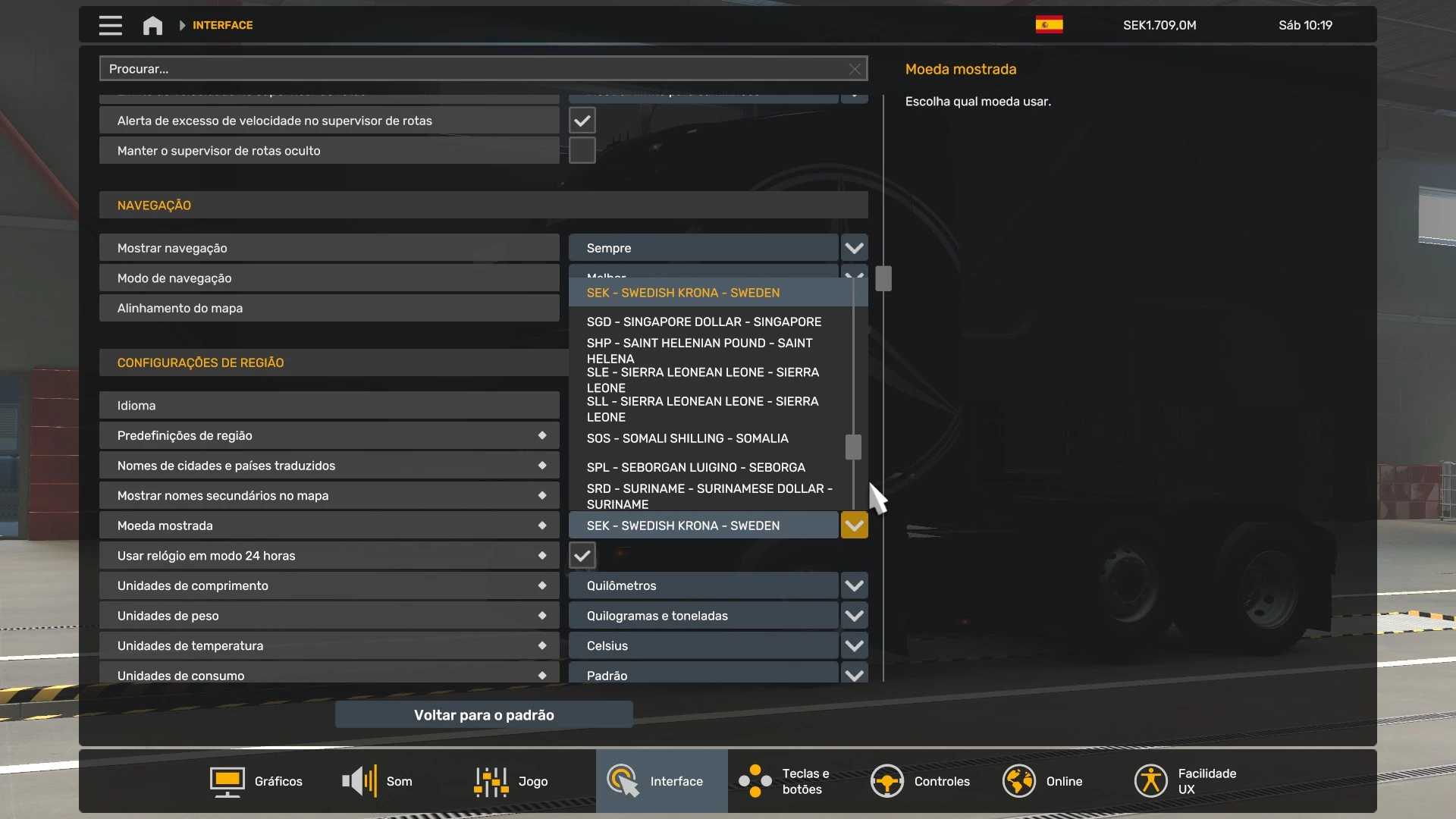Open Facilidade UX accessibility icon
Image resolution: width=1456 pixels, height=819 pixels.
pyautogui.click(x=1150, y=781)
